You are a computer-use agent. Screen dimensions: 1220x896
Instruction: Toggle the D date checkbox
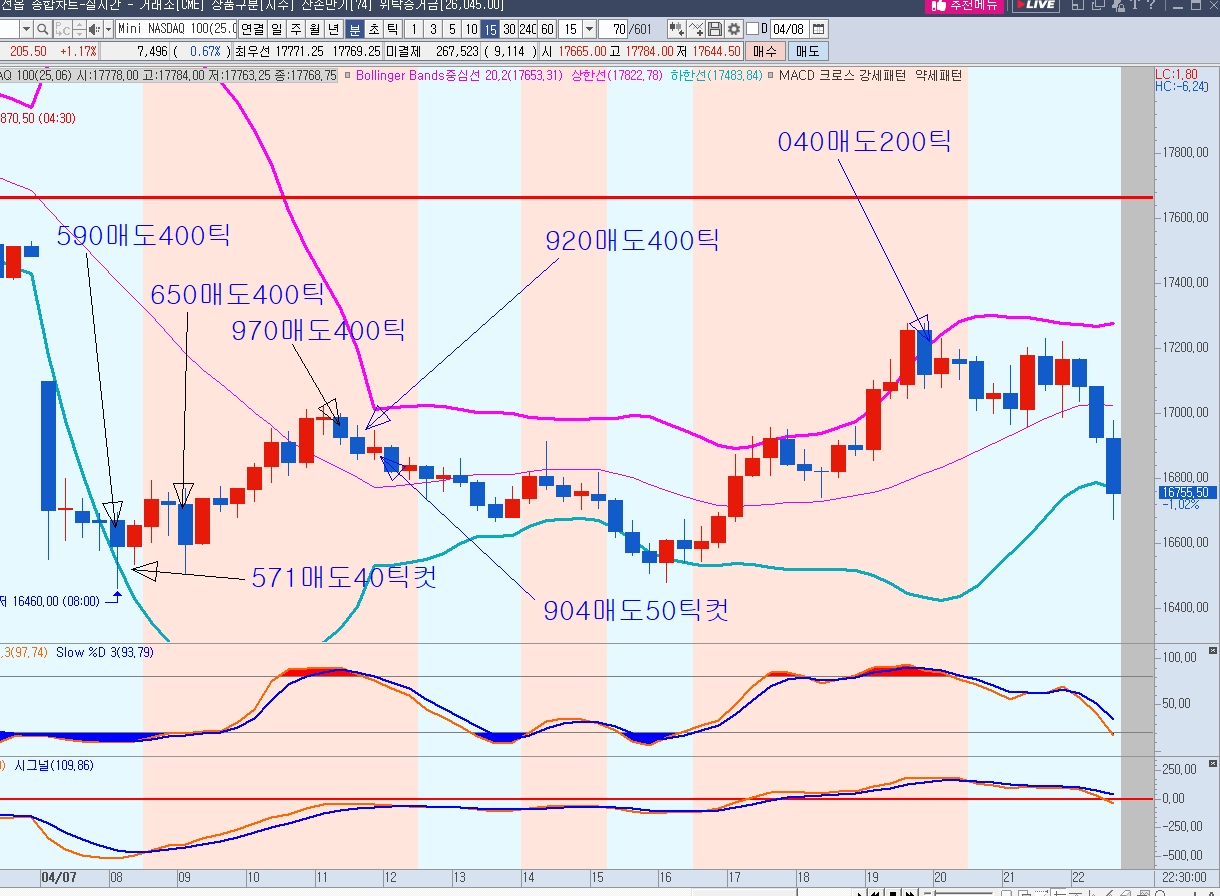pos(752,29)
